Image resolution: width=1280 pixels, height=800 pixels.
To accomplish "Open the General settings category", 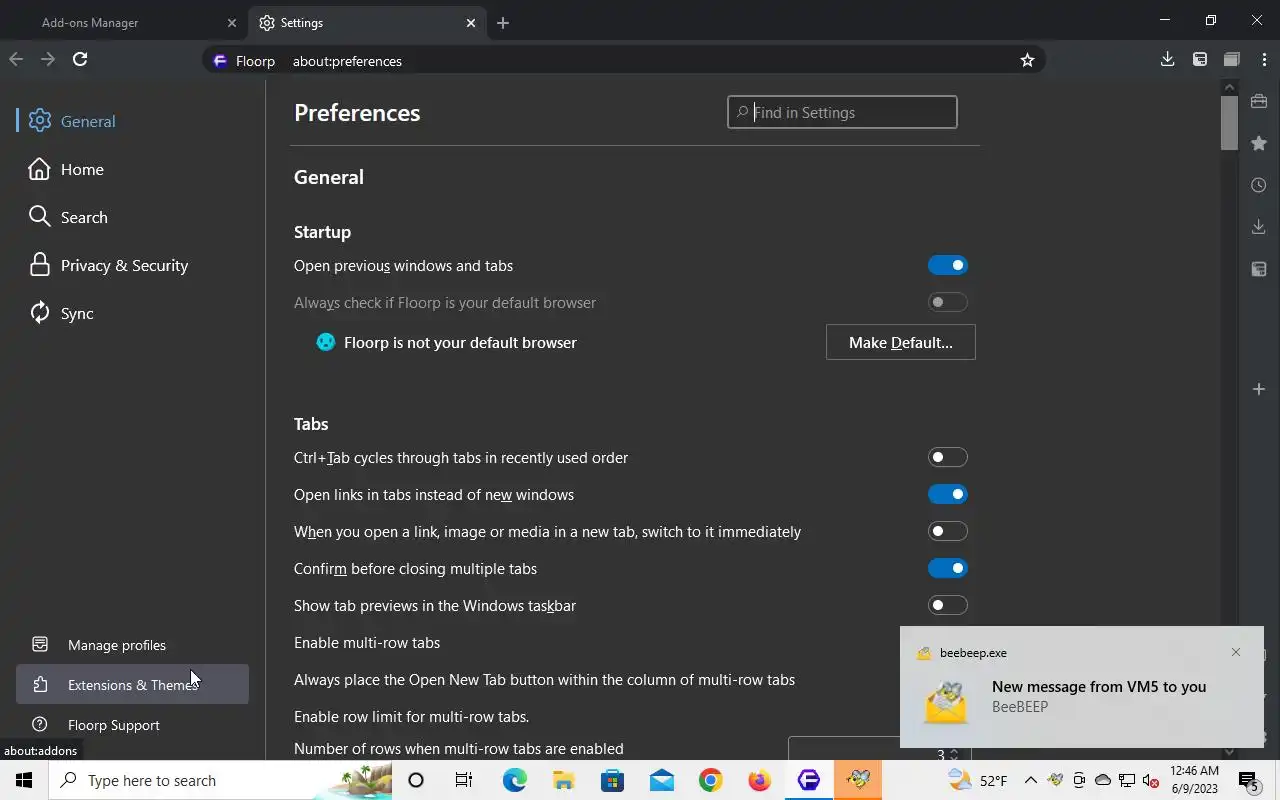I will point(132,121).
